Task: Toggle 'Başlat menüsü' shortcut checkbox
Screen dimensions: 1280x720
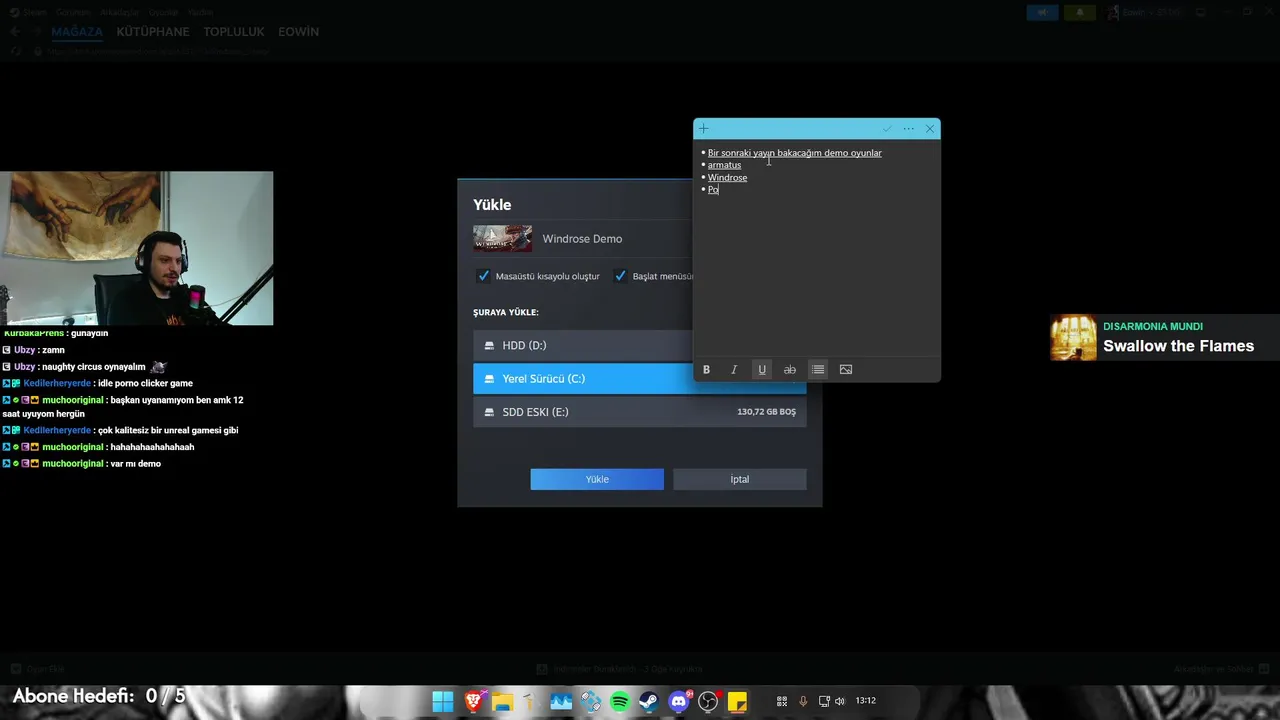Action: [621, 276]
